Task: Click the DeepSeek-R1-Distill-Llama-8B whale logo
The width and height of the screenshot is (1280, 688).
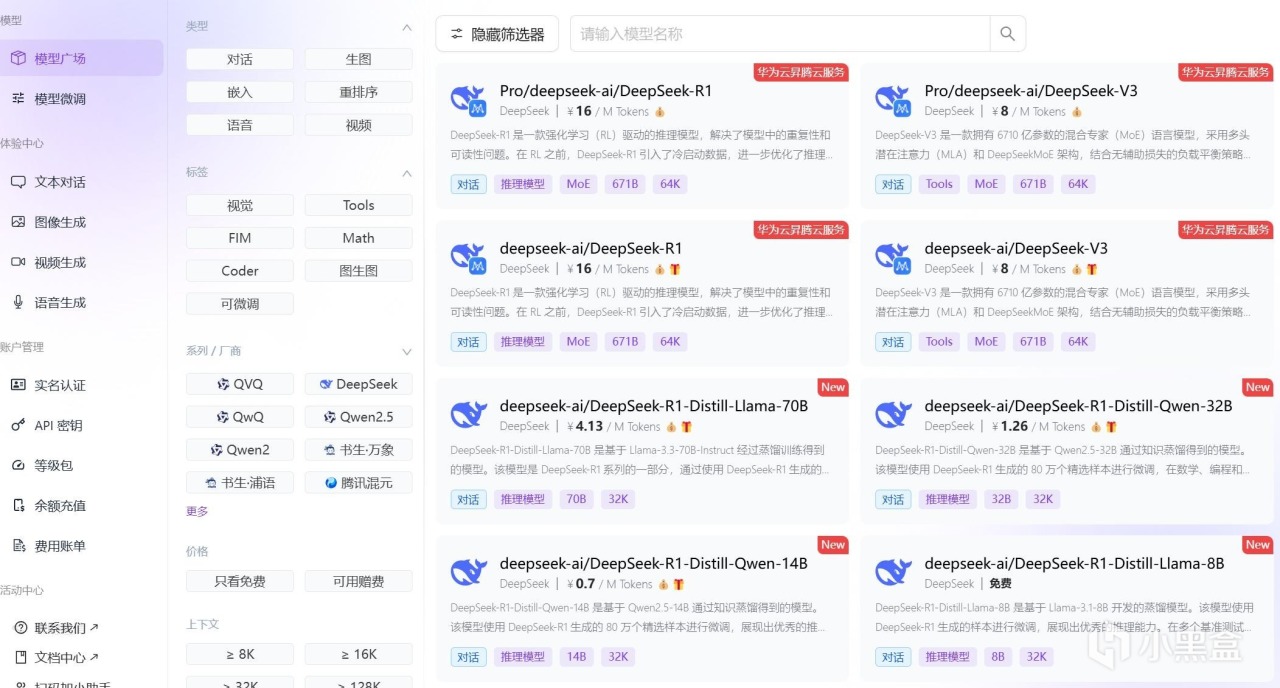Action: pyautogui.click(x=893, y=573)
